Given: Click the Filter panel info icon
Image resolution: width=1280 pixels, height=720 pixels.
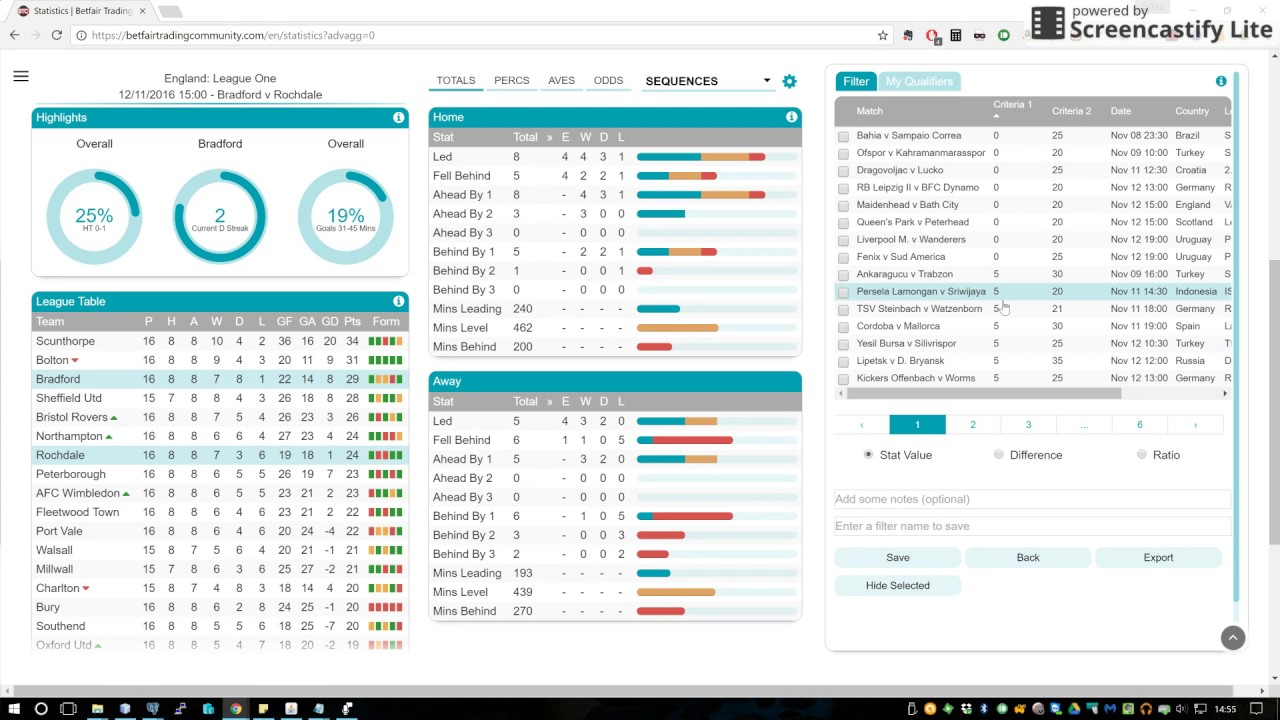Looking at the screenshot, I should [x=1221, y=81].
